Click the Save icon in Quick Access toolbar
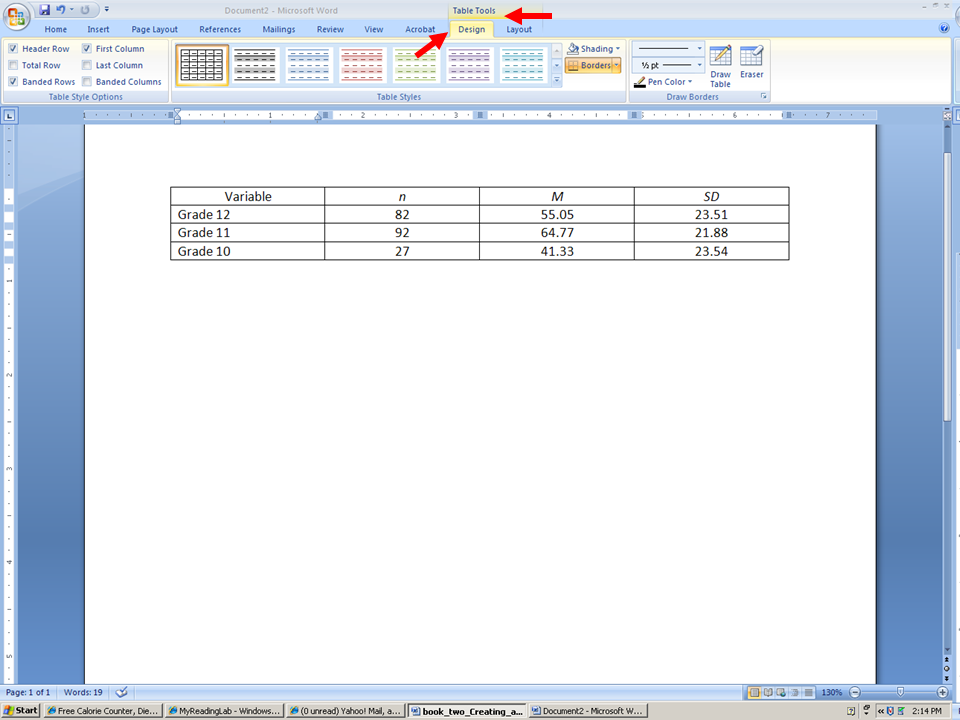 45,10
